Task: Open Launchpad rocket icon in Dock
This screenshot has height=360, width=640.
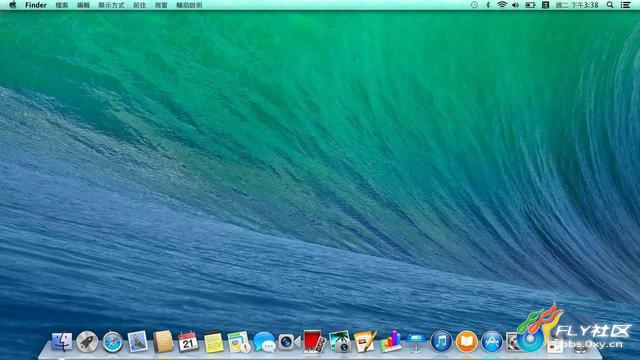Action: click(87, 342)
